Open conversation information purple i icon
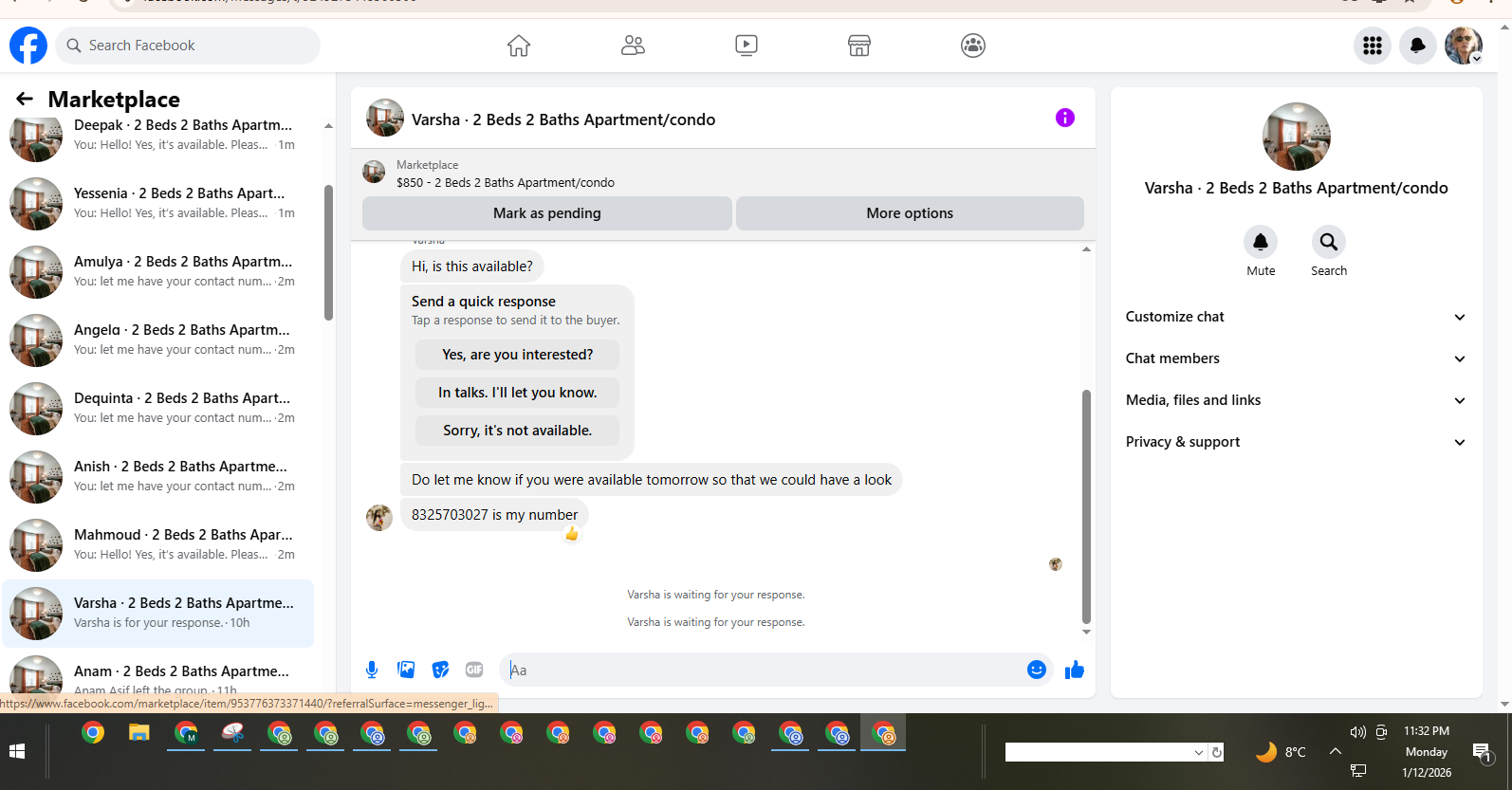This screenshot has height=790, width=1512. tap(1065, 118)
